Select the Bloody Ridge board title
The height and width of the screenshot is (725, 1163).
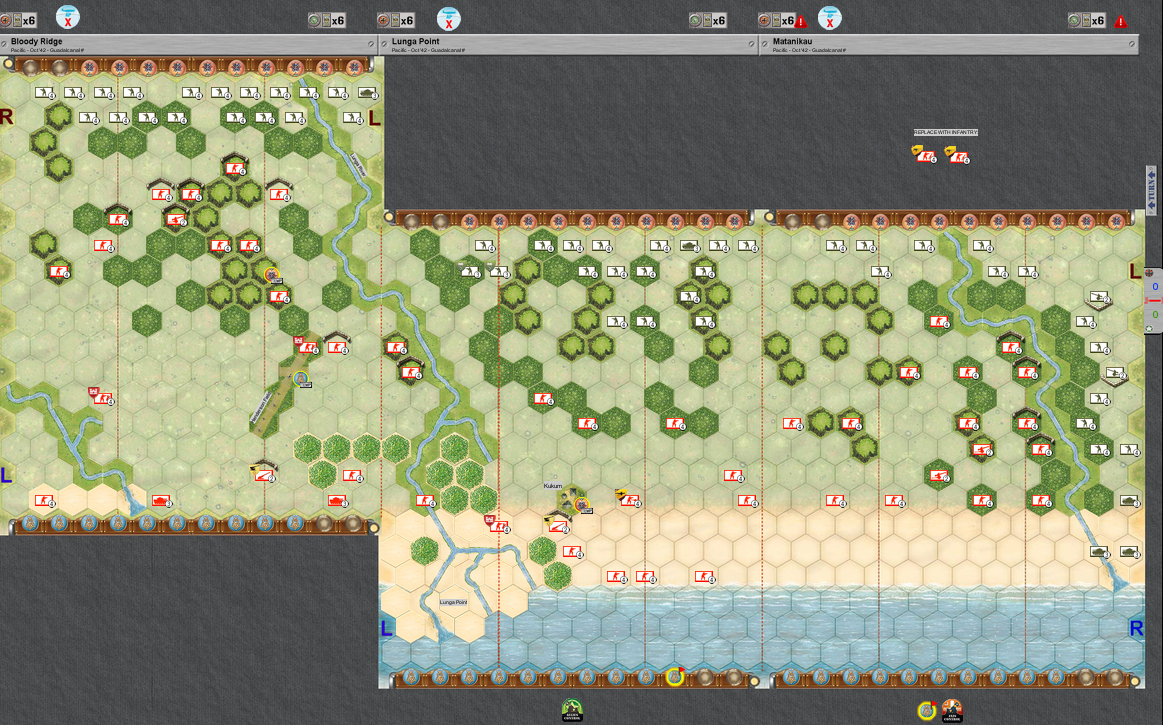tap(36, 42)
